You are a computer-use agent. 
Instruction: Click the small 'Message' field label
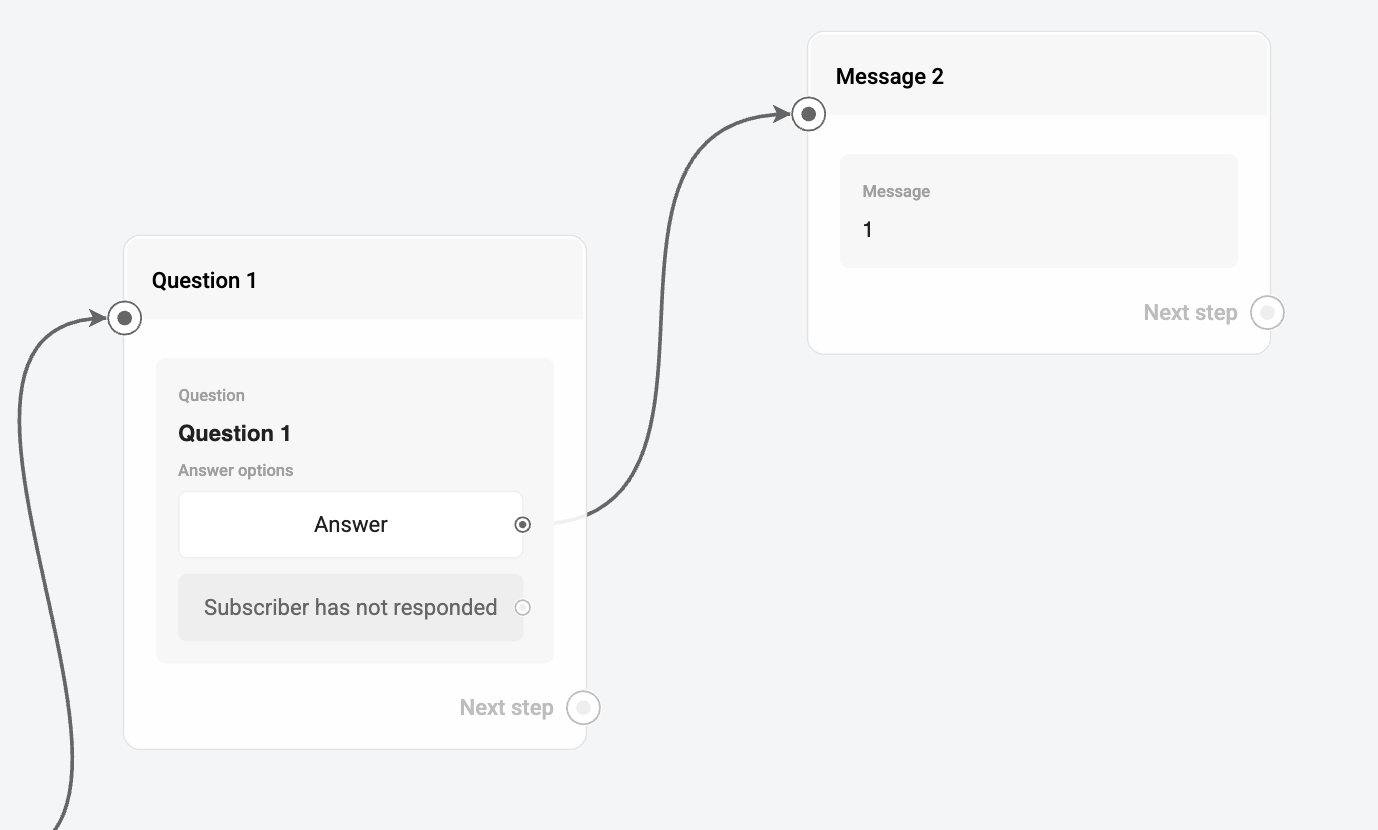[x=896, y=192]
